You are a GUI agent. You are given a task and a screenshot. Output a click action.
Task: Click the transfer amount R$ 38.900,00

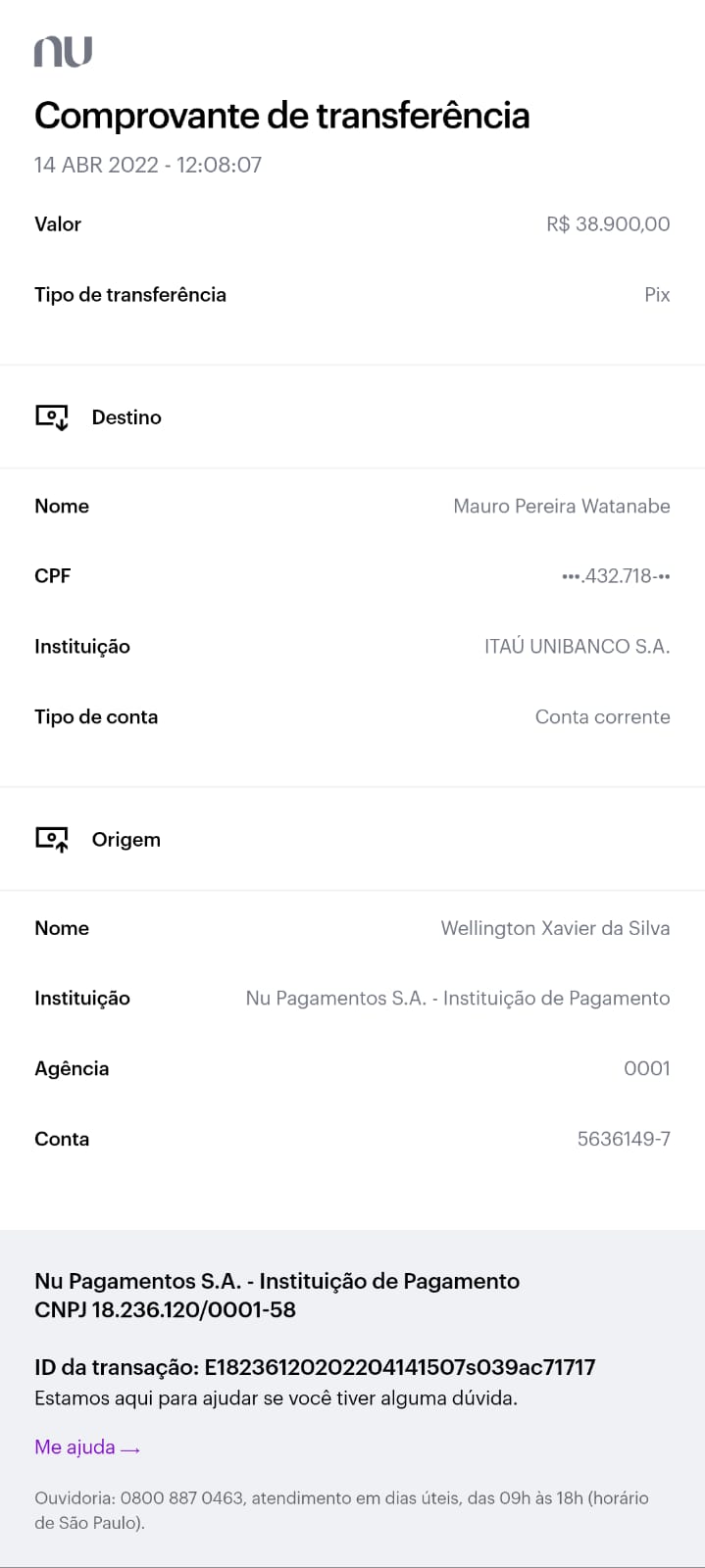[x=608, y=224]
